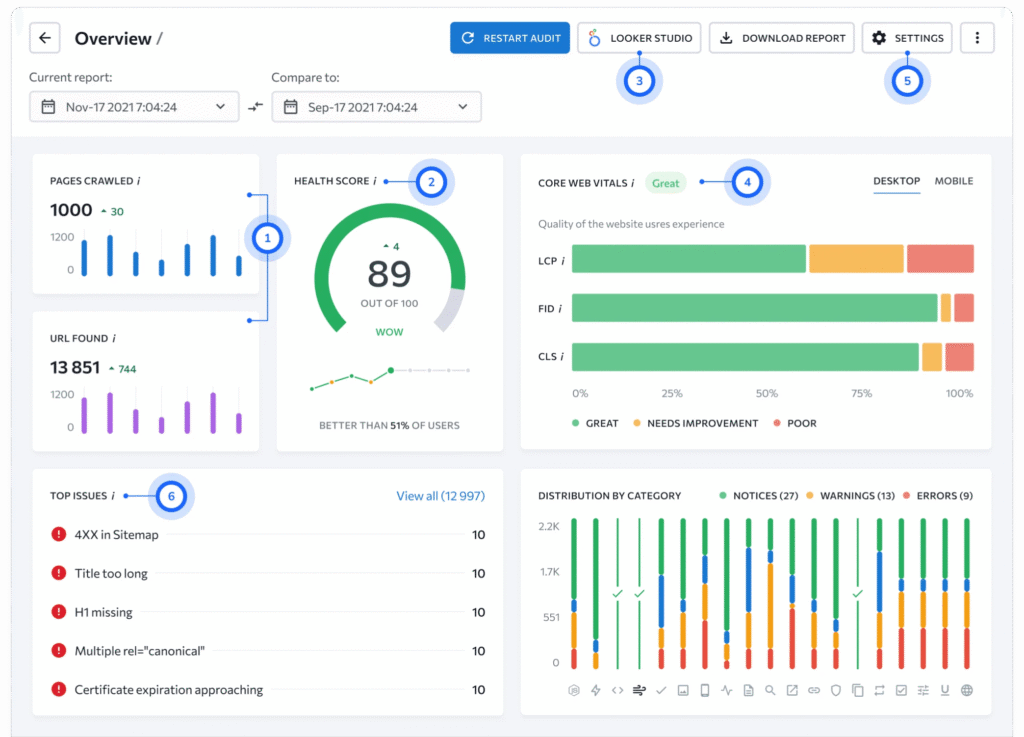Click the RESTART AUDIT button

[510, 37]
